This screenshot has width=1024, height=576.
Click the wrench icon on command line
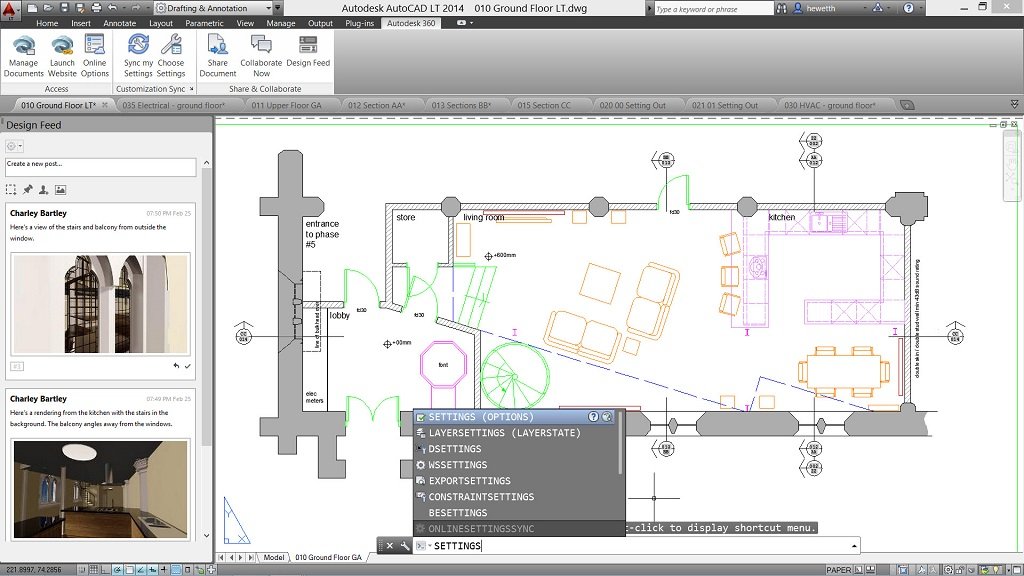click(404, 546)
